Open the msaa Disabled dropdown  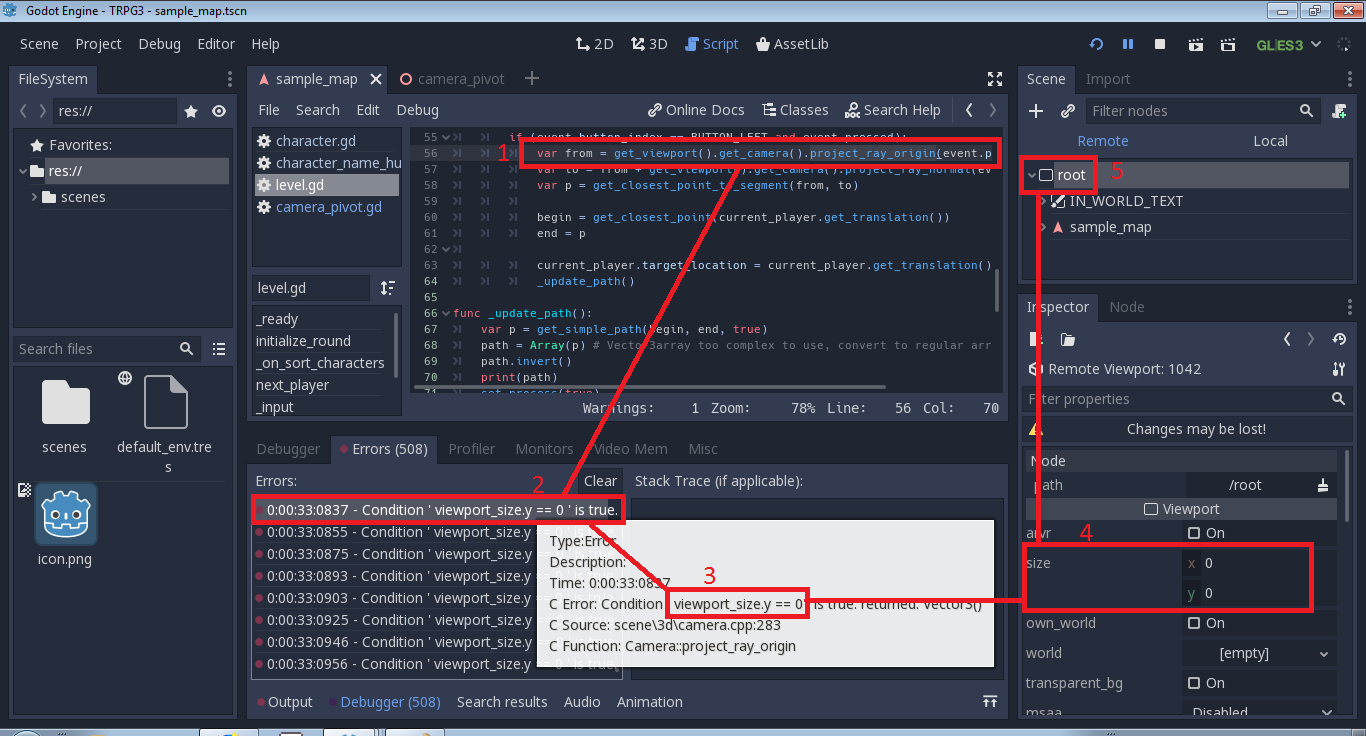click(1258, 711)
